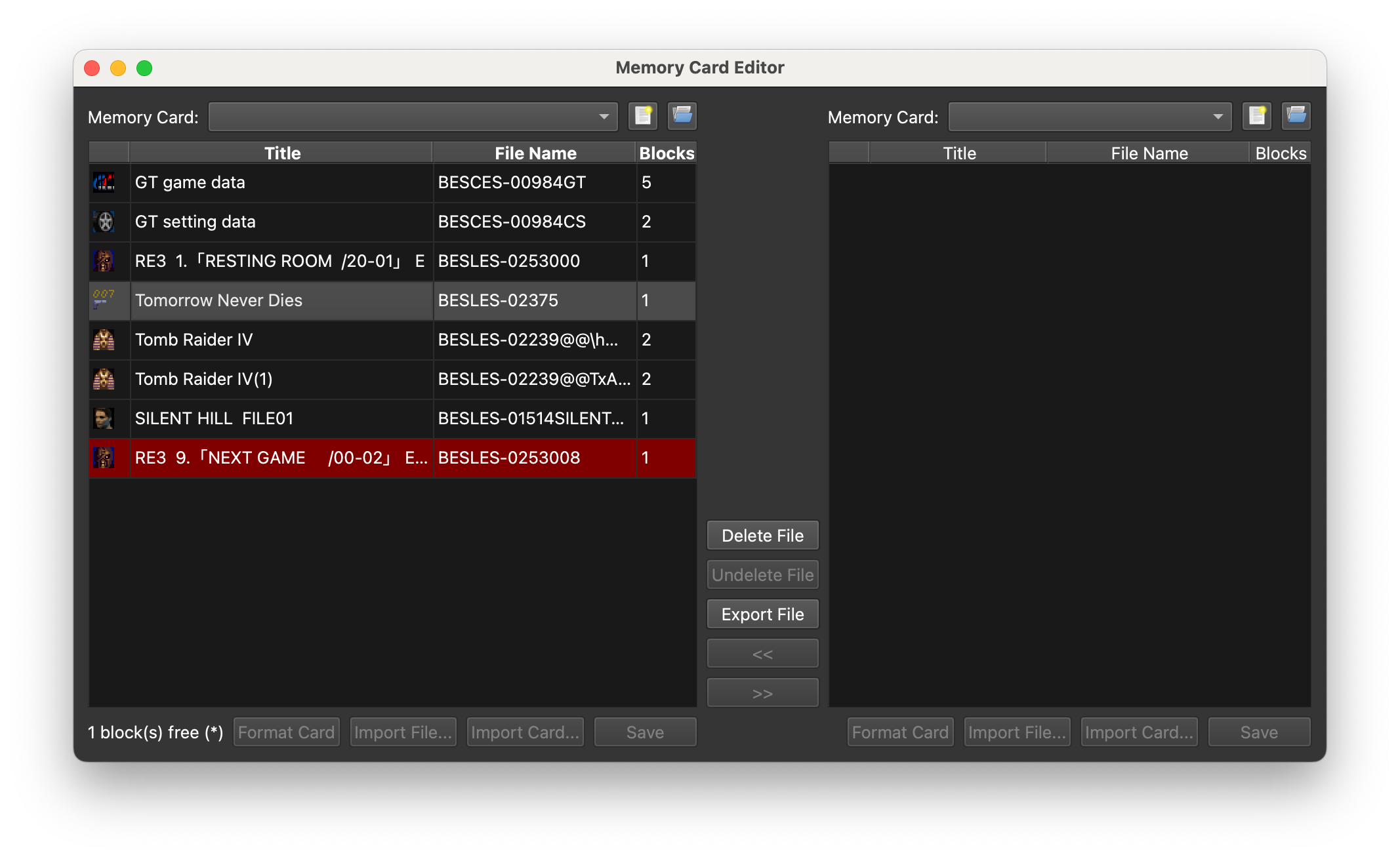
Task: Open the right Memory Card dropdown
Action: (1090, 117)
